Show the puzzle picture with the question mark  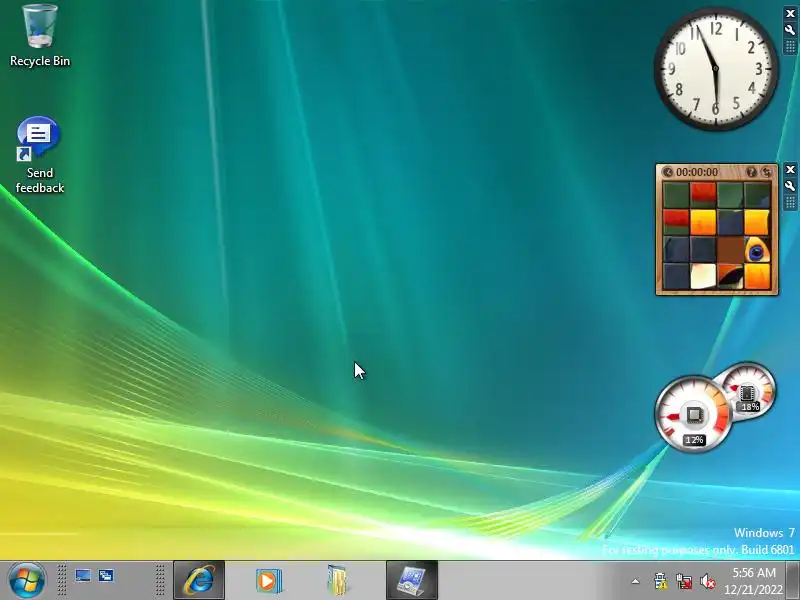pos(751,172)
